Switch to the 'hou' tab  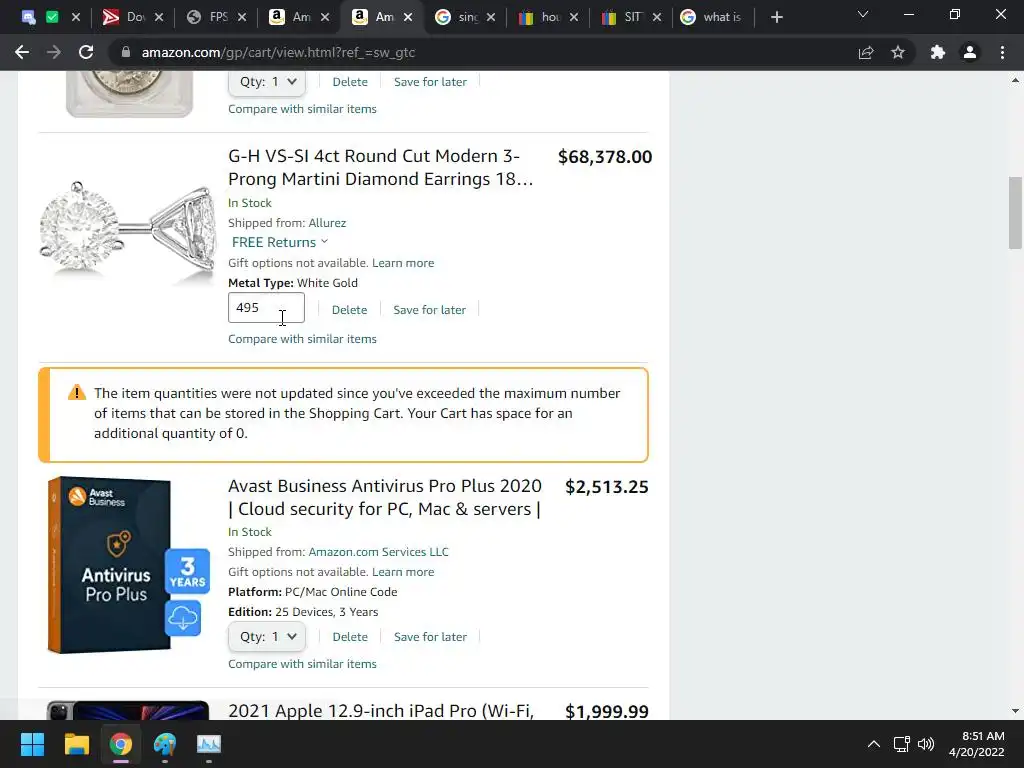click(x=539, y=17)
